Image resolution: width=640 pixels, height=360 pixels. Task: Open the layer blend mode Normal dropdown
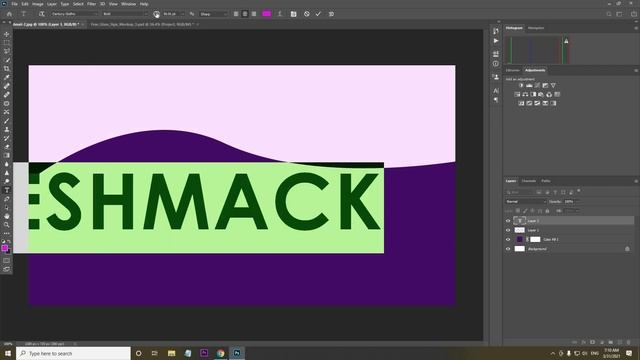coord(525,202)
